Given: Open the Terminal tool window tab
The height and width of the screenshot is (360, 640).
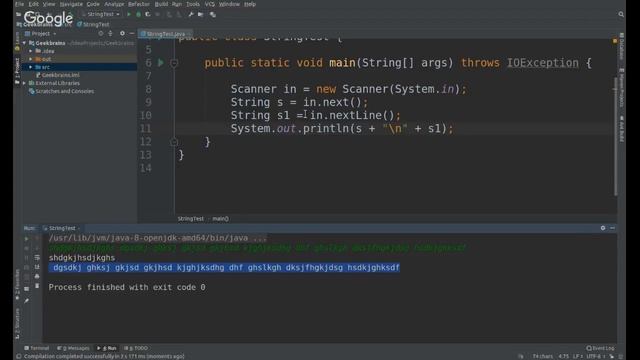Looking at the screenshot, I should (37, 348).
